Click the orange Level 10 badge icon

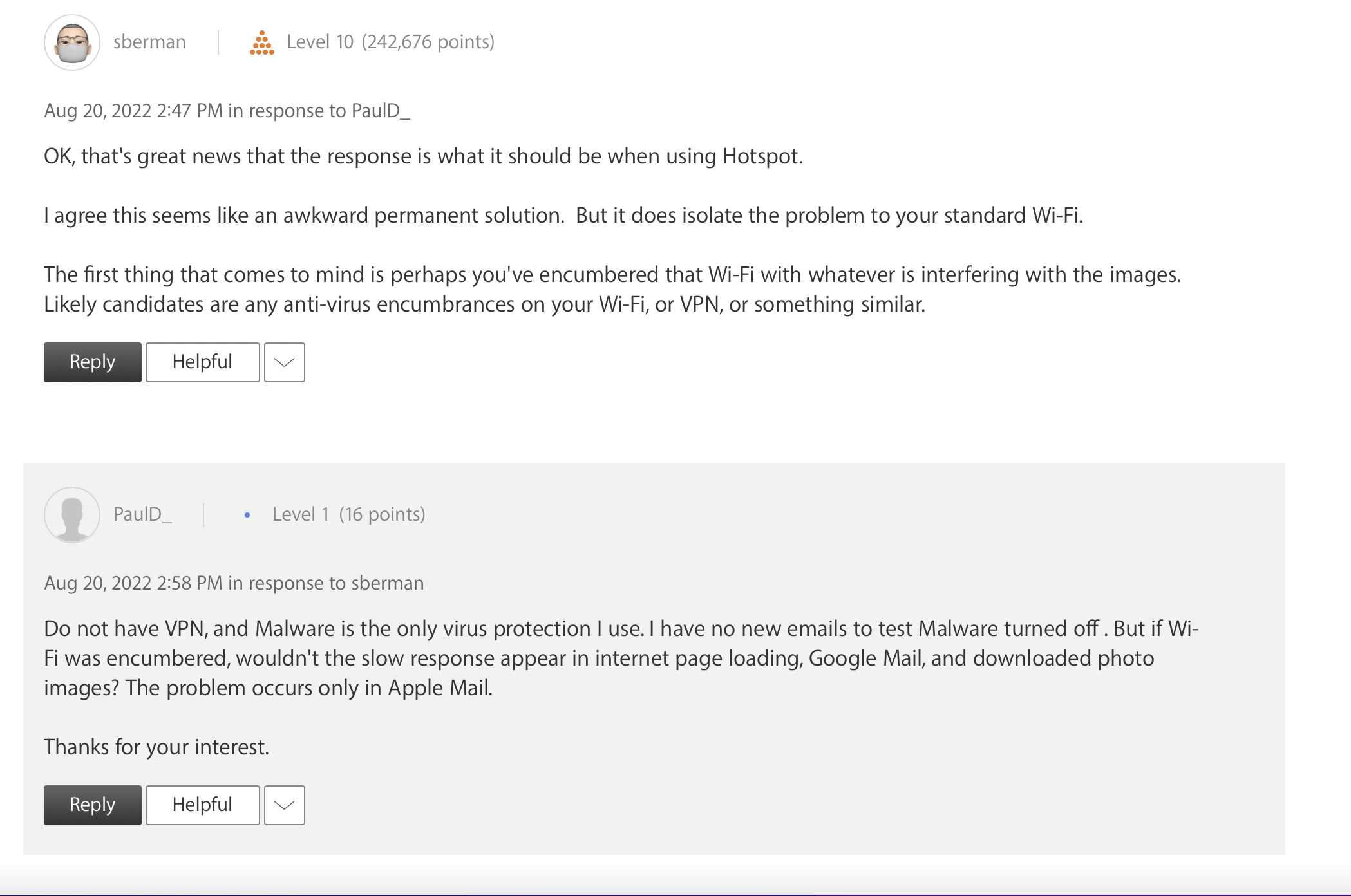click(262, 43)
